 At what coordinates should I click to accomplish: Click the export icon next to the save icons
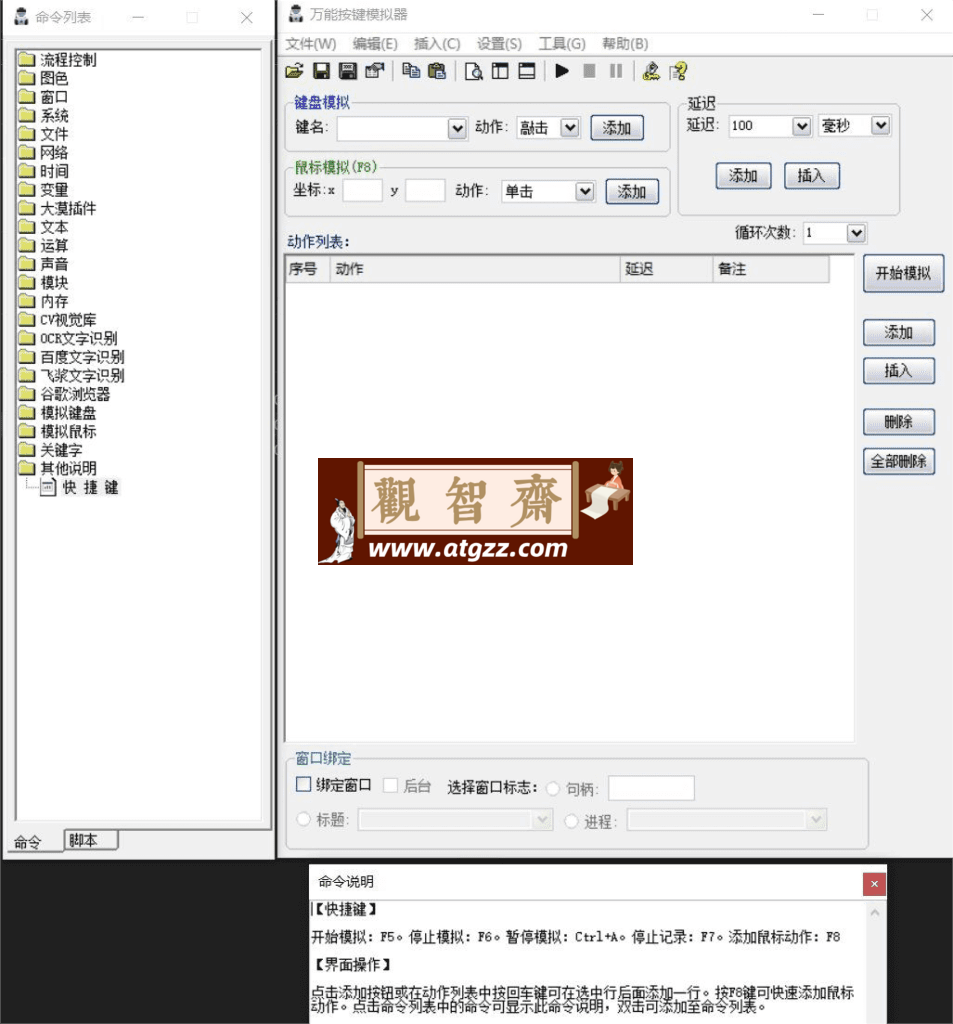click(x=374, y=71)
